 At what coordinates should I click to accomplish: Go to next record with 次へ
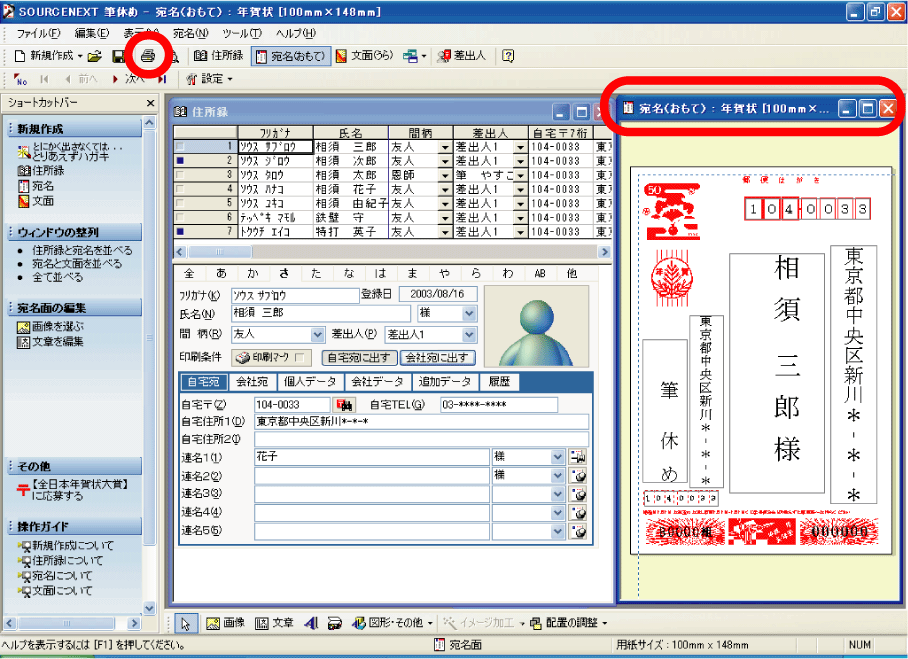coord(129,79)
